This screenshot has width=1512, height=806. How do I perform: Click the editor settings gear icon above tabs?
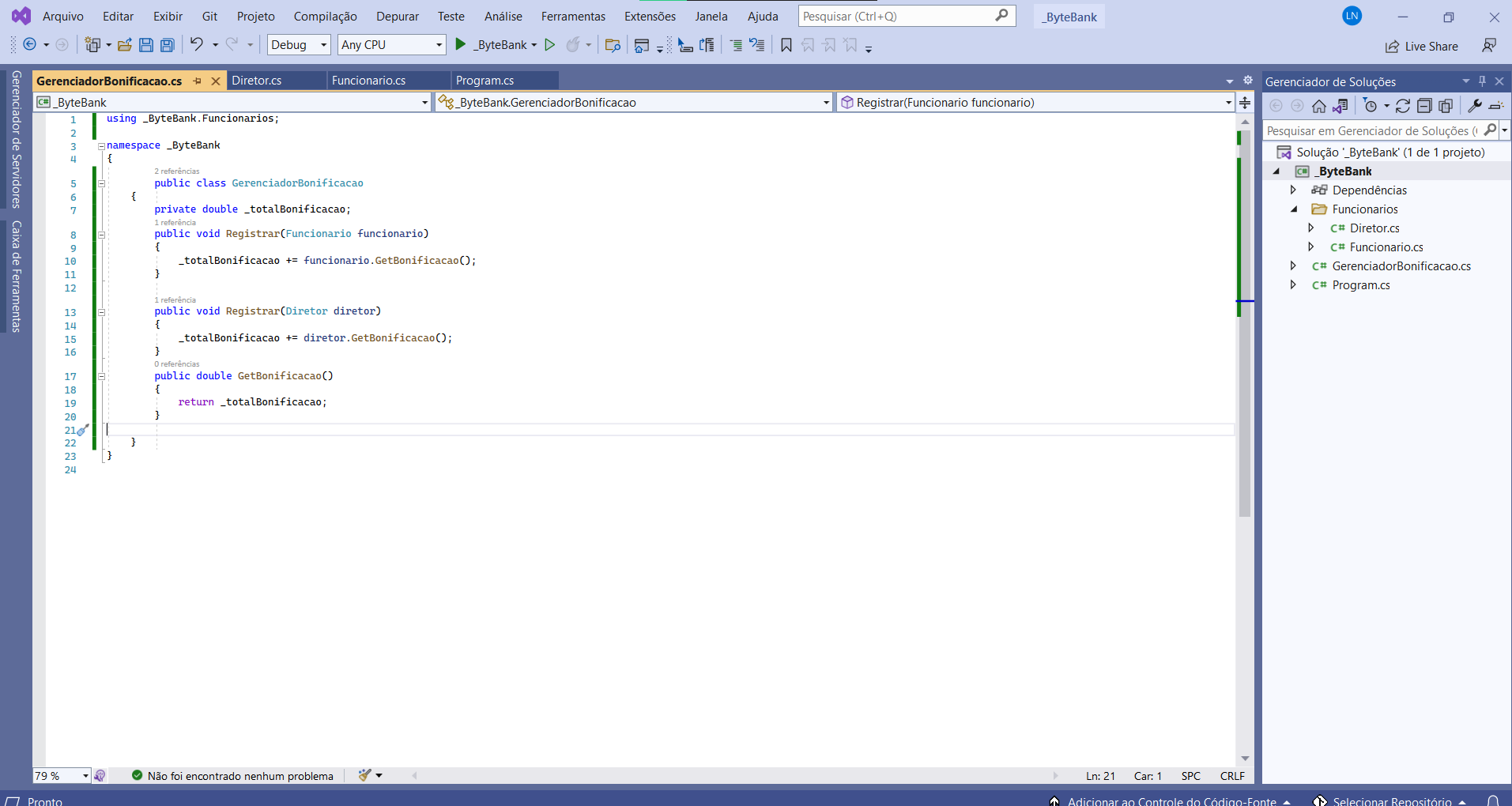(1248, 80)
